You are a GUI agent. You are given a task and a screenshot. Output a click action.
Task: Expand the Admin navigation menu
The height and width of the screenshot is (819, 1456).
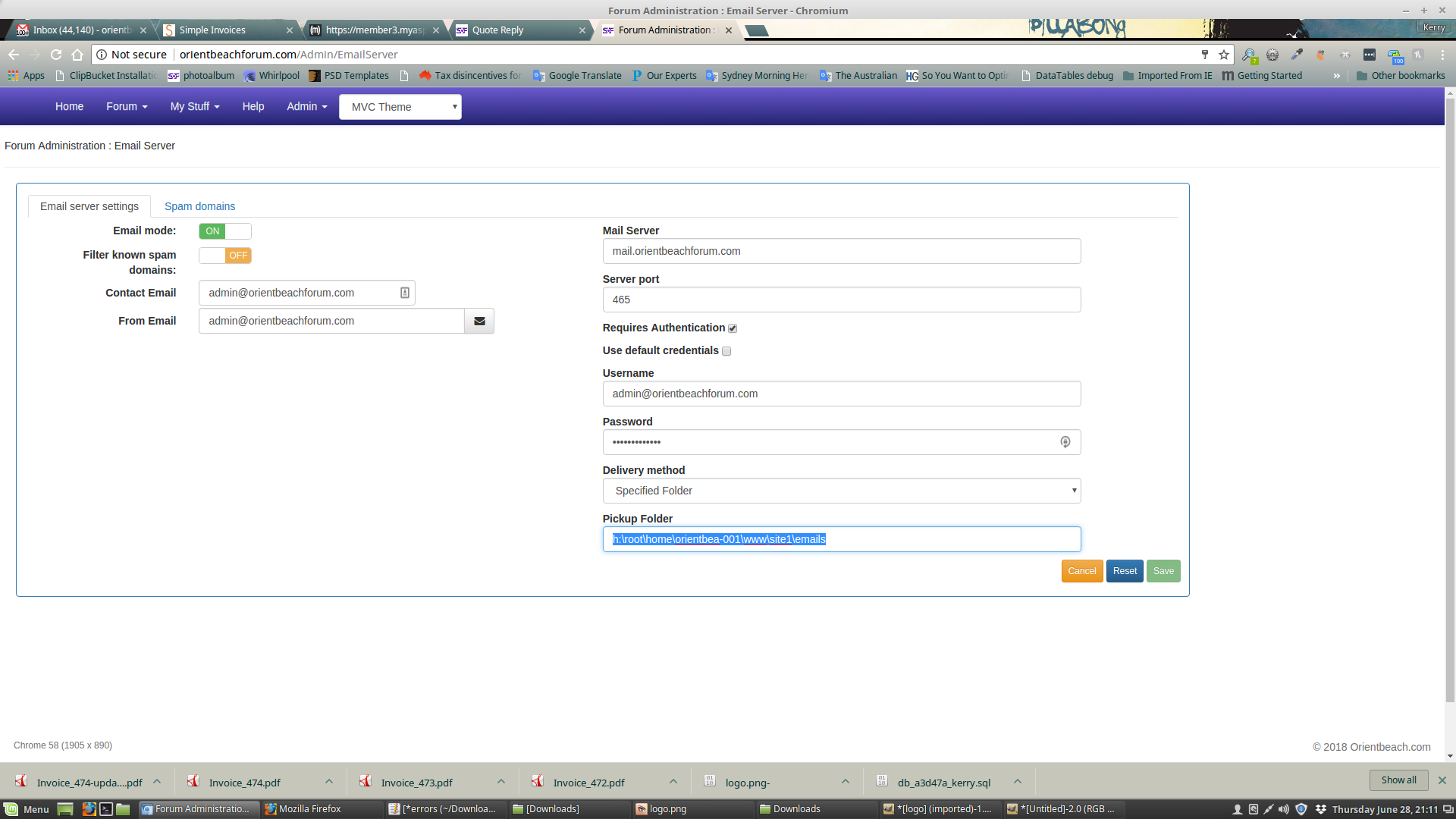[x=306, y=106]
